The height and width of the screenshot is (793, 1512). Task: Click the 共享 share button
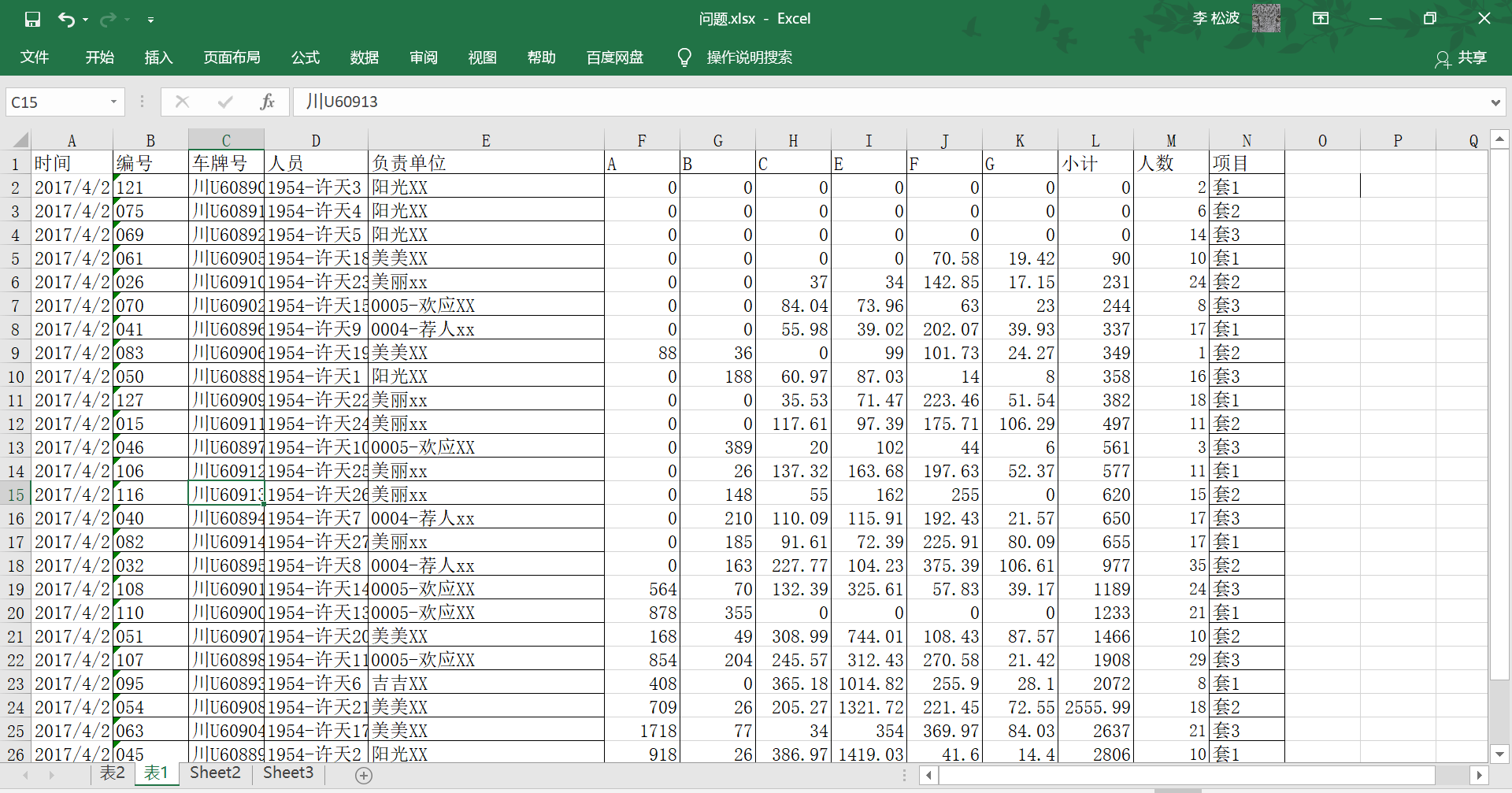pos(1461,57)
